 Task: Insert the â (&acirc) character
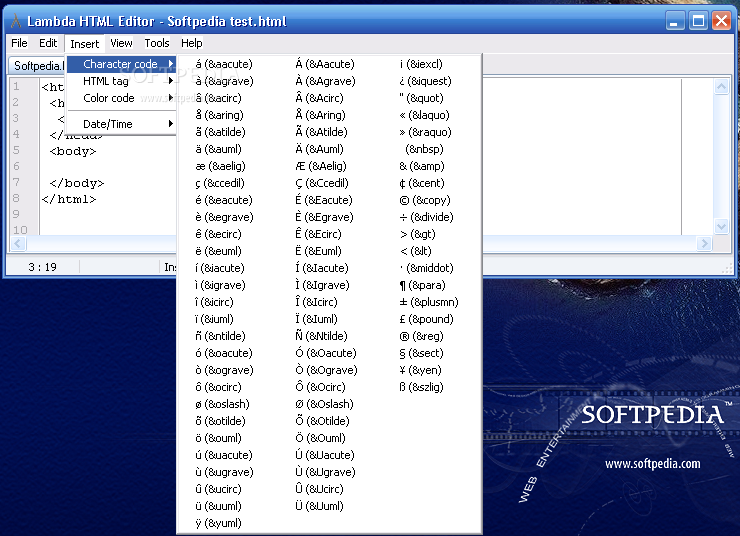click(x=218, y=98)
